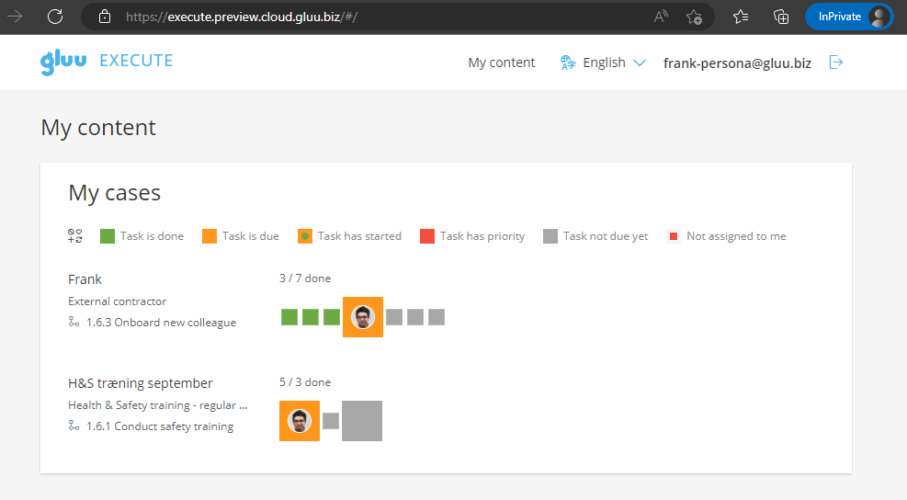Click the globe translate language icon
The image size is (907, 500).
pos(568,62)
